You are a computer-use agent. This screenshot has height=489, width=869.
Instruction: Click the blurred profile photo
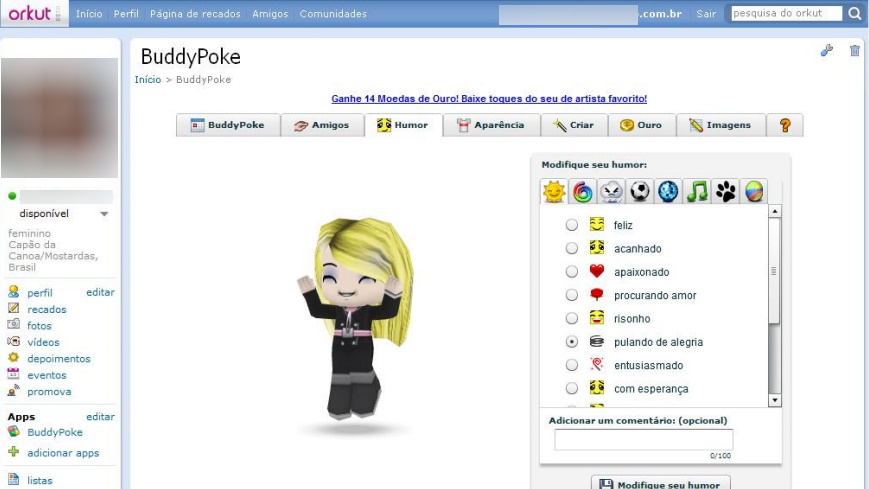pyautogui.click(x=59, y=118)
